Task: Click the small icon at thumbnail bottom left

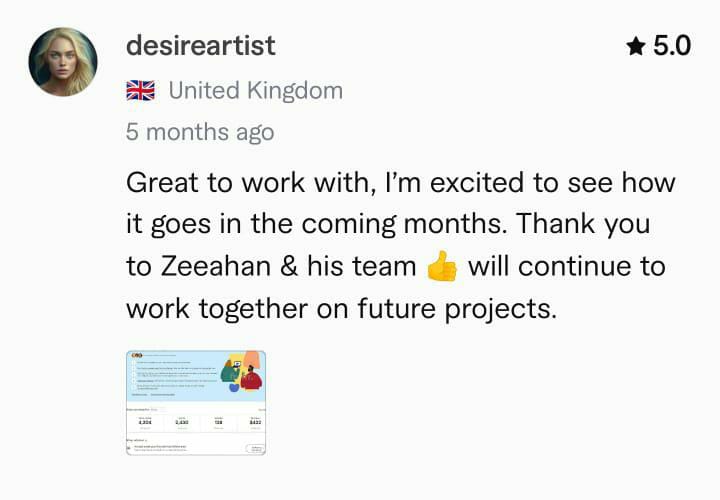Action: (x=129, y=448)
